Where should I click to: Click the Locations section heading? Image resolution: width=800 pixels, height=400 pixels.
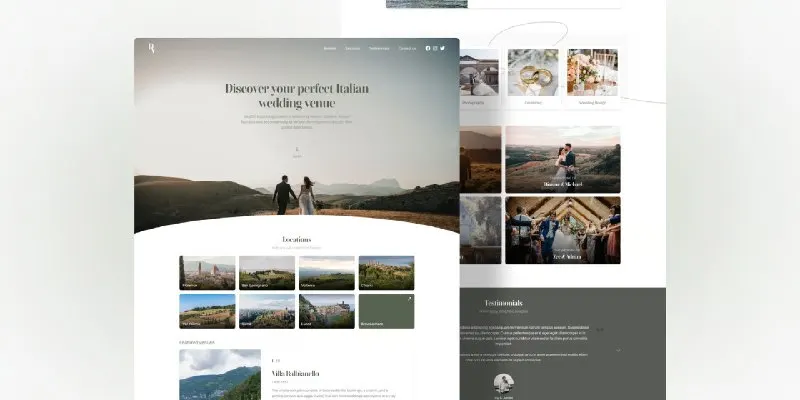tap(296, 239)
